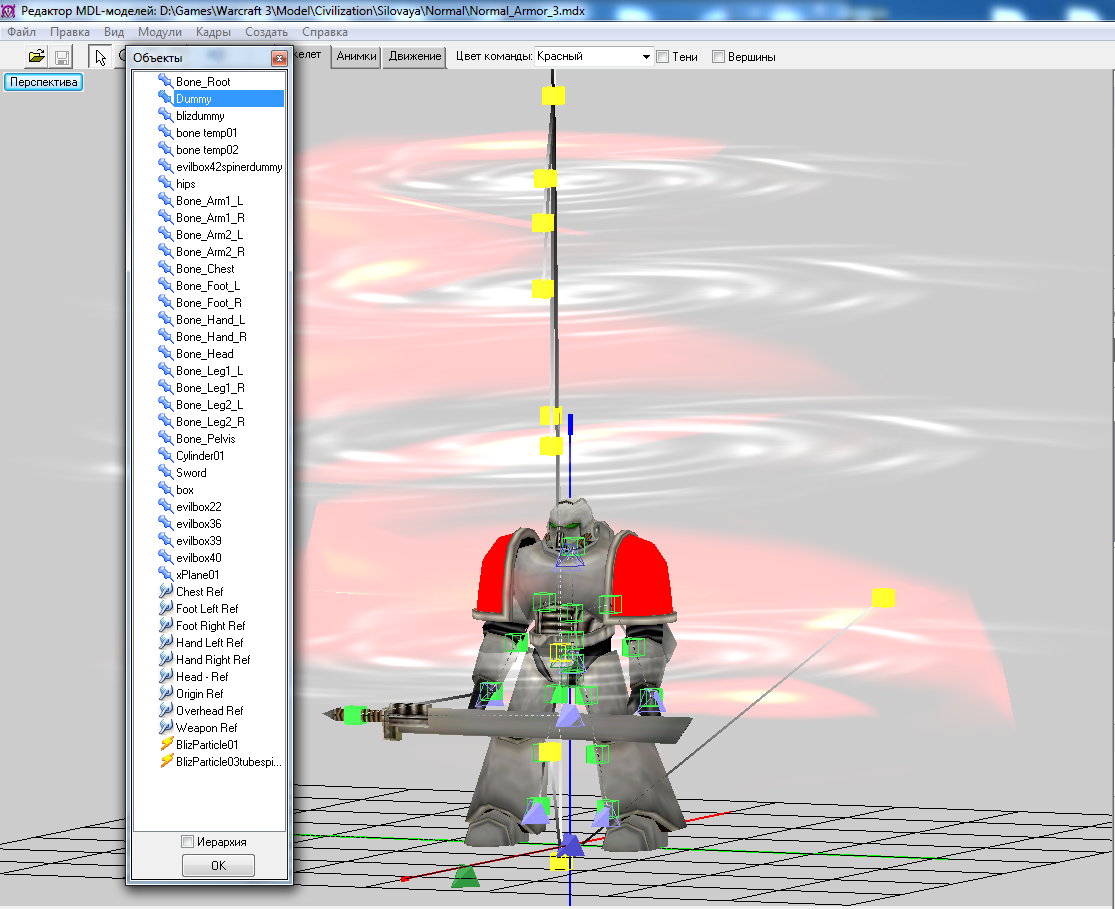Image resolution: width=1115 pixels, height=909 pixels.
Task: Select Bone_Arm1_R in the object list
Action: tap(210, 218)
